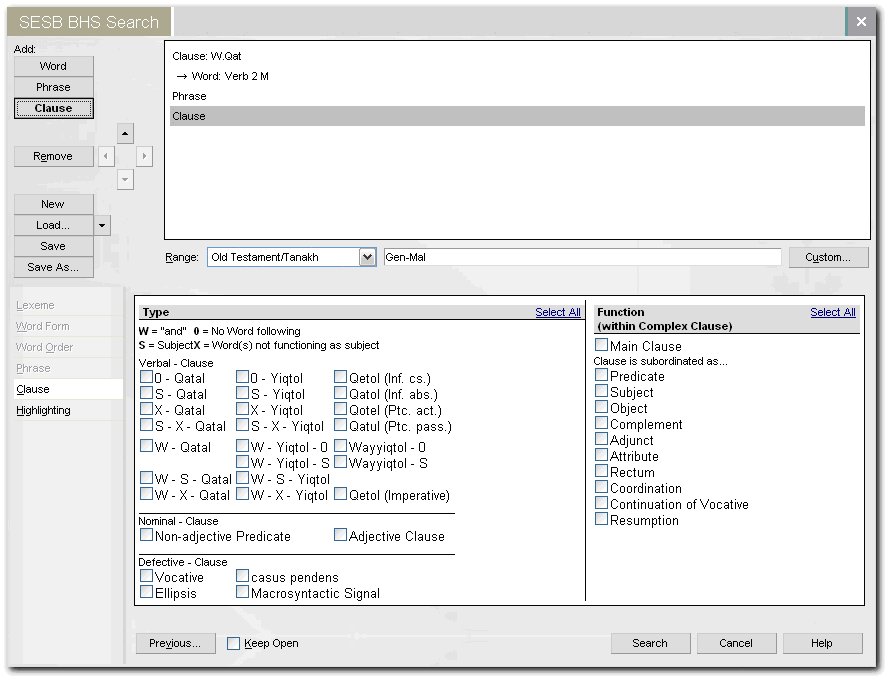This screenshot has width=889, height=680.
Task: Enable Qatul (Ptc. pass.) checkbox
Action: click(340, 425)
